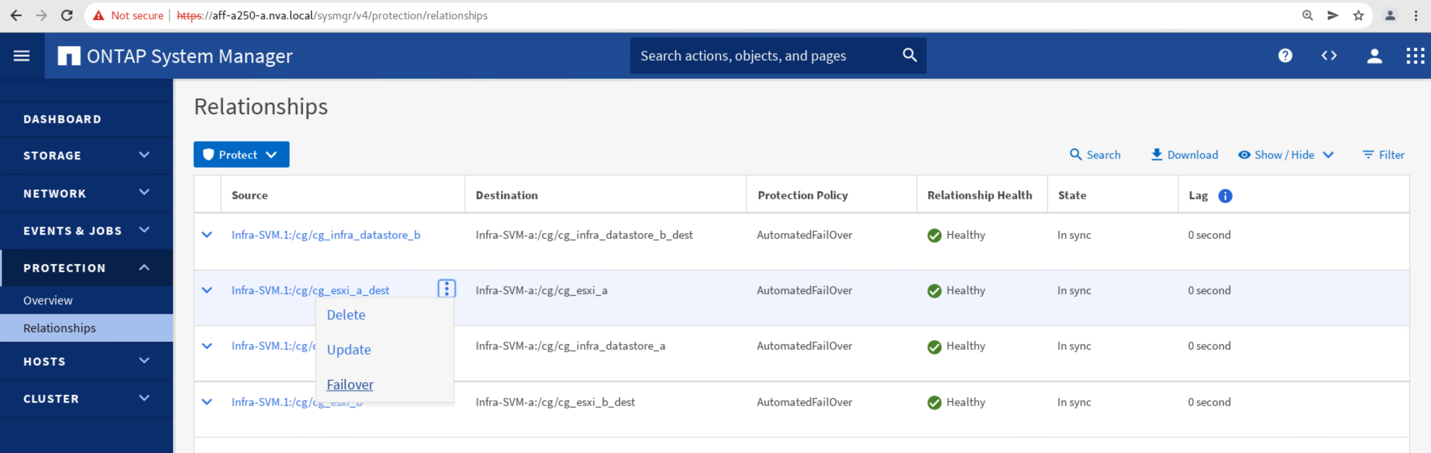
Task: Open the user account icon
Action: pyautogui.click(x=1374, y=56)
